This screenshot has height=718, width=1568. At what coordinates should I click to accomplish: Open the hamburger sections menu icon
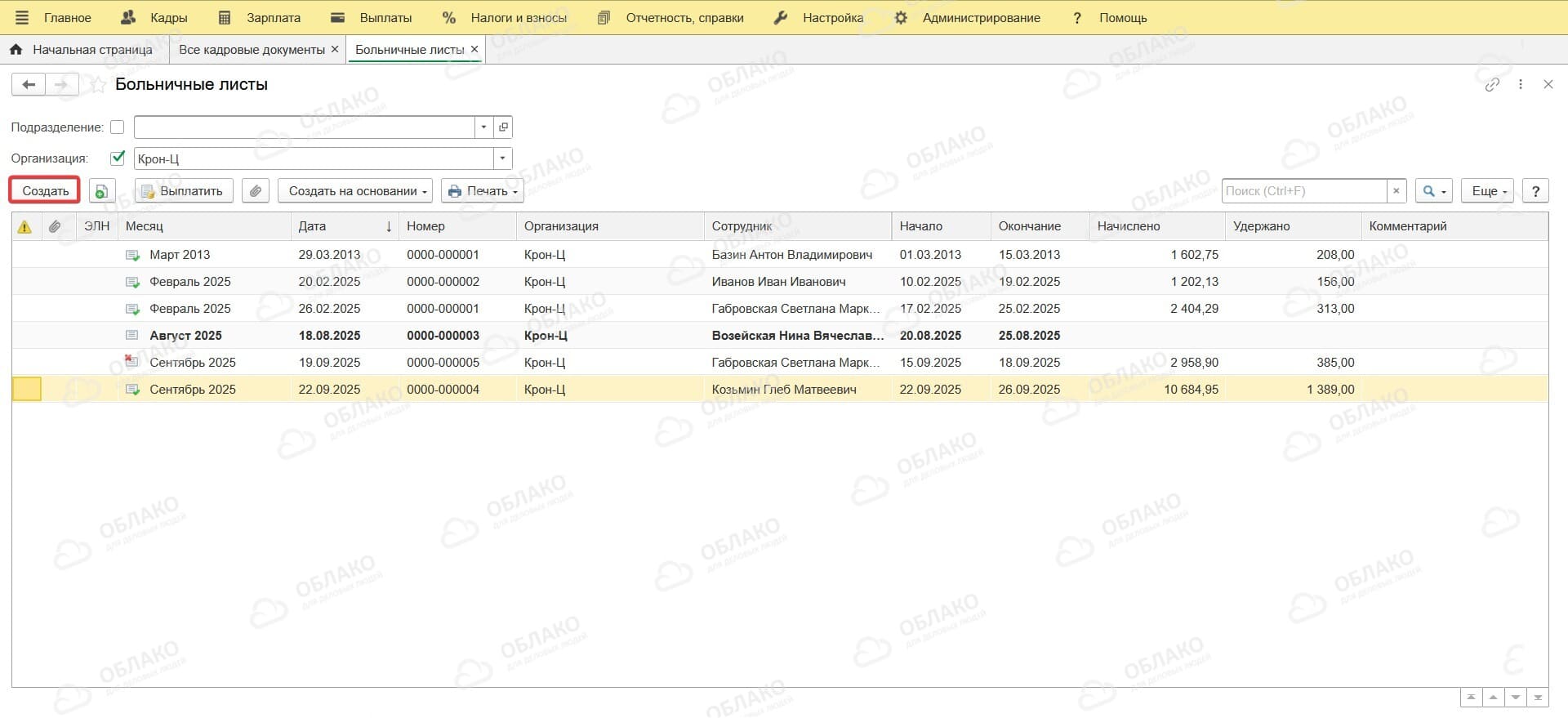22,17
